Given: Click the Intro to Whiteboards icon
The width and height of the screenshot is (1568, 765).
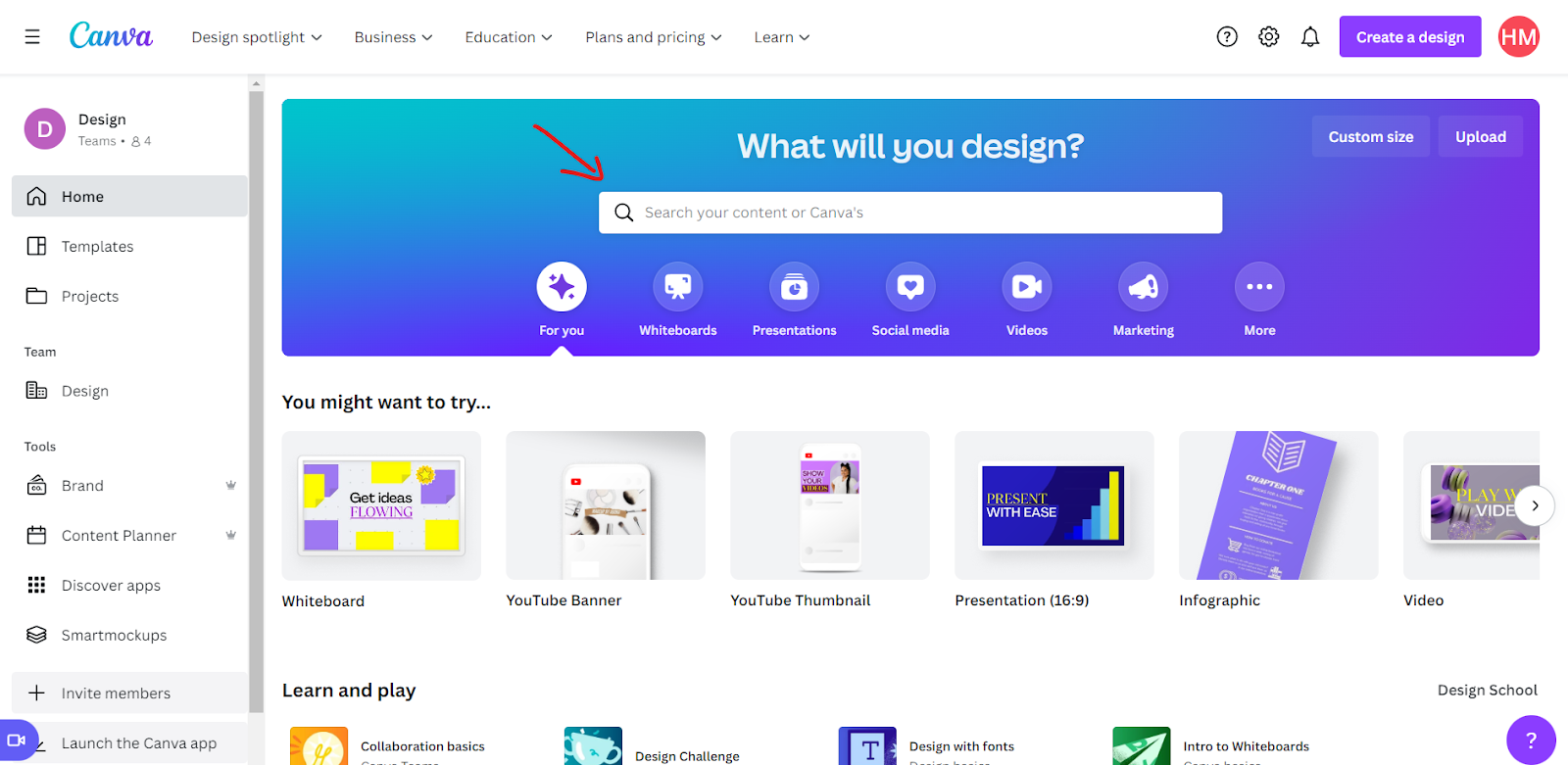Looking at the screenshot, I should click(x=1142, y=746).
